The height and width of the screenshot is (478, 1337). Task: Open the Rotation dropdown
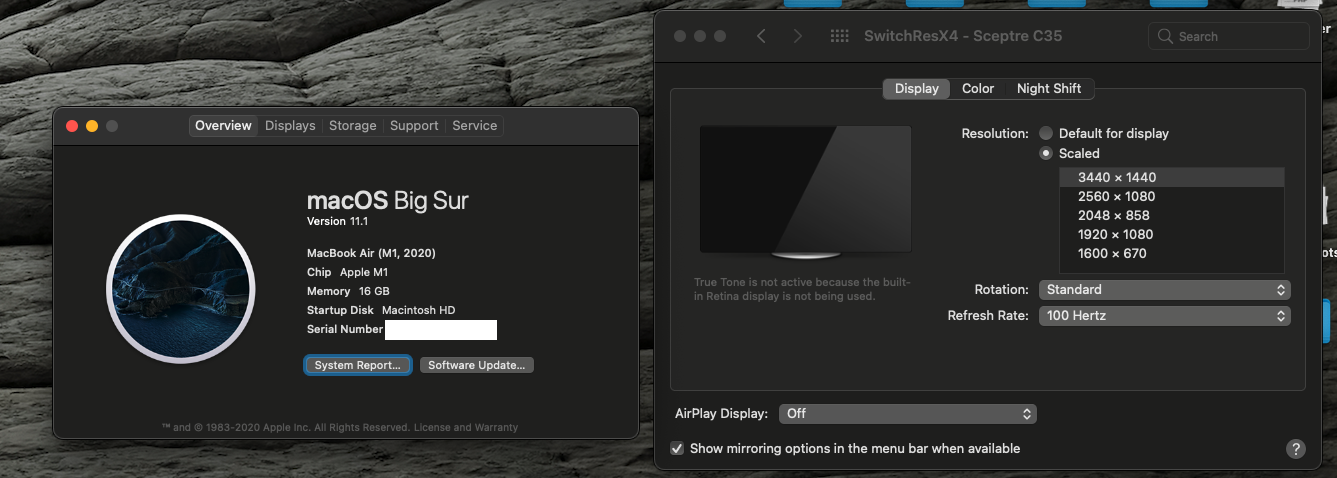click(x=1164, y=289)
